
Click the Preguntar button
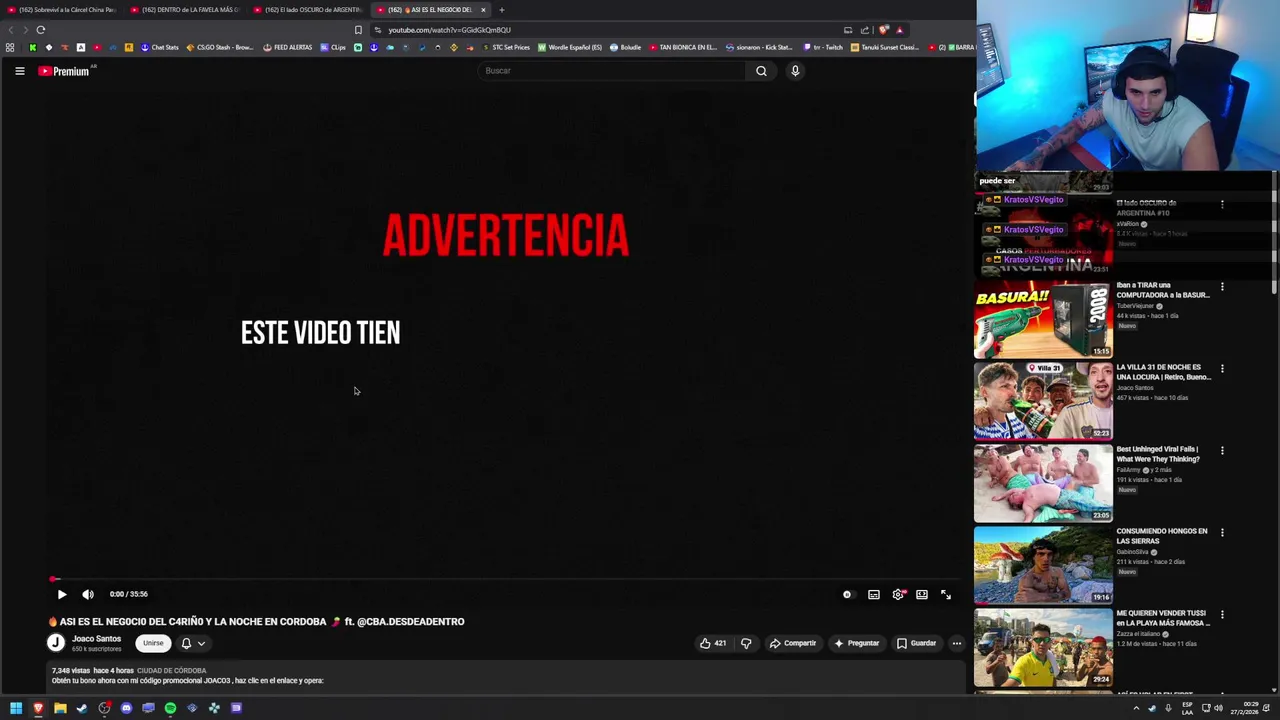tap(857, 643)
